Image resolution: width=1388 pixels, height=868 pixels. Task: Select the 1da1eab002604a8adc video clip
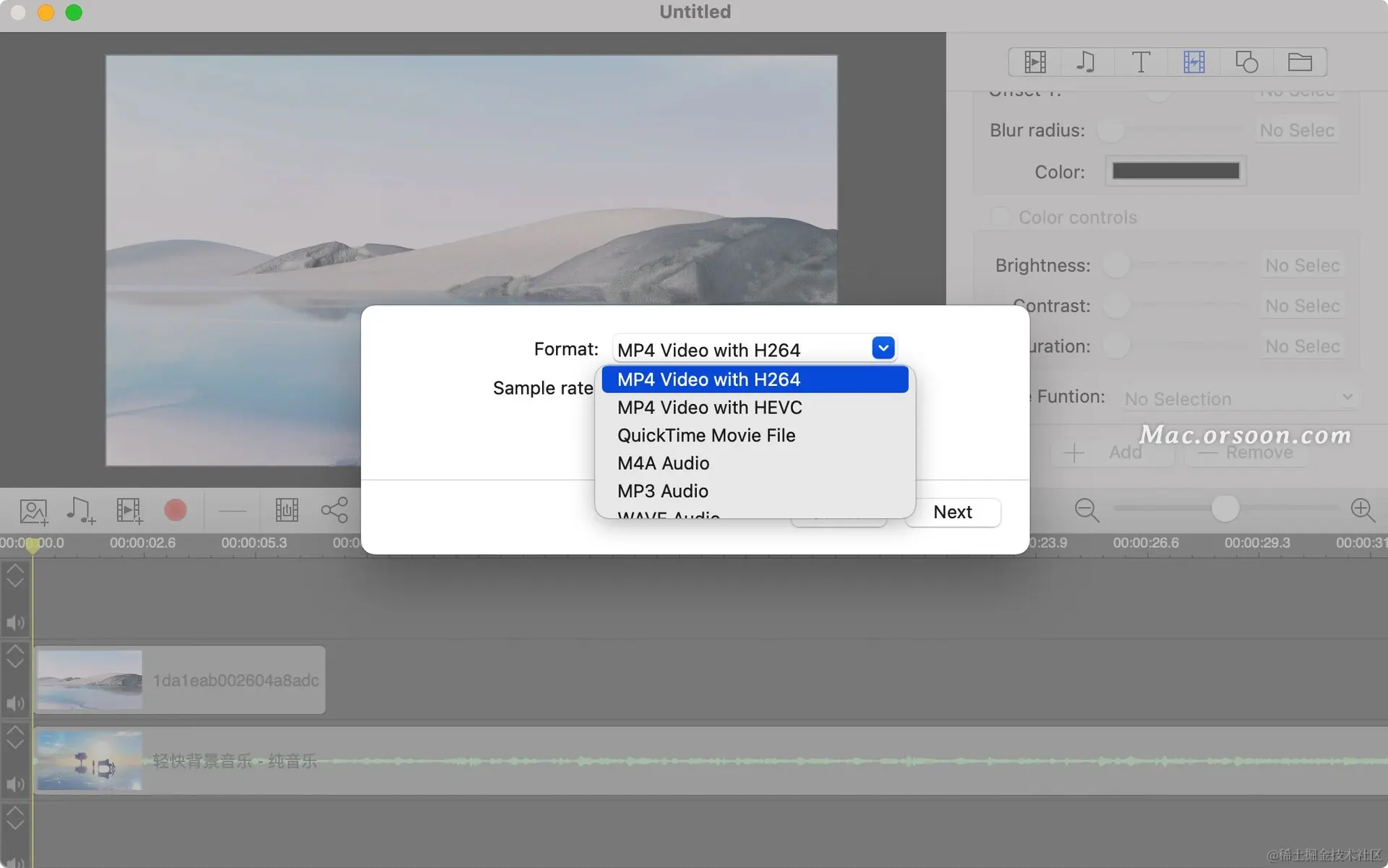pyautogui.click(x=179, y=680)
